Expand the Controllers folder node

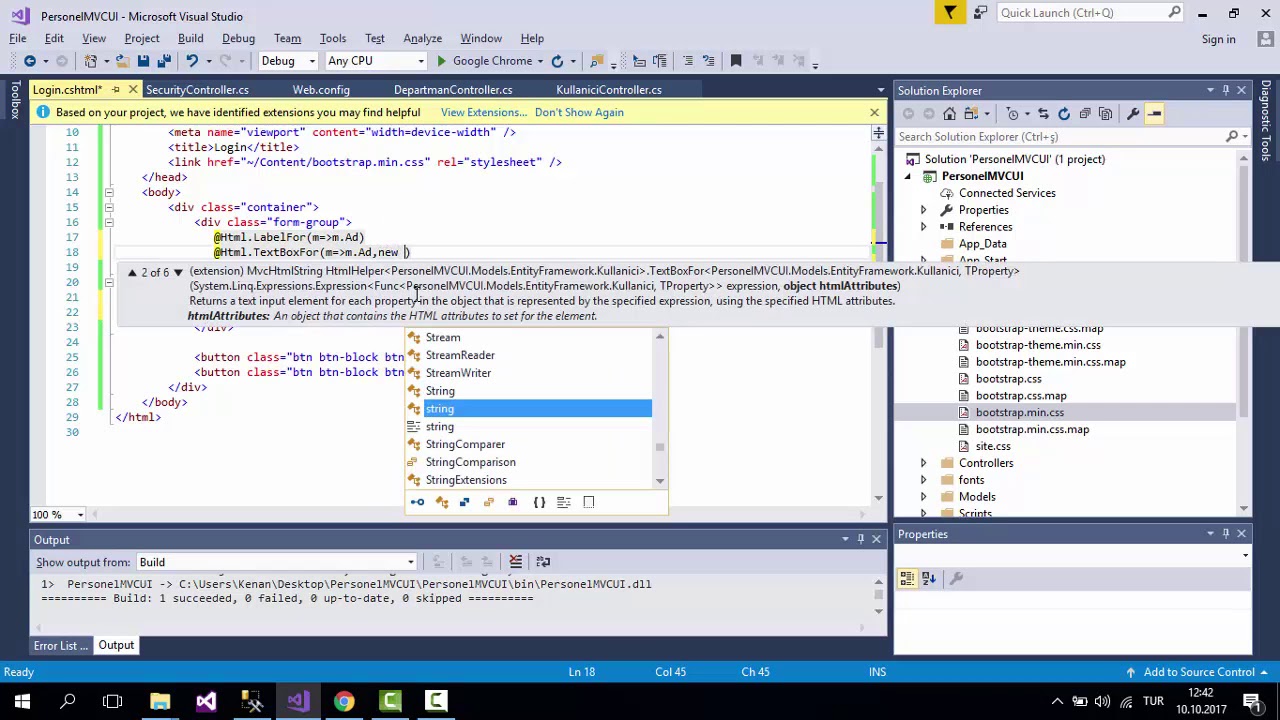coord(923,463)
